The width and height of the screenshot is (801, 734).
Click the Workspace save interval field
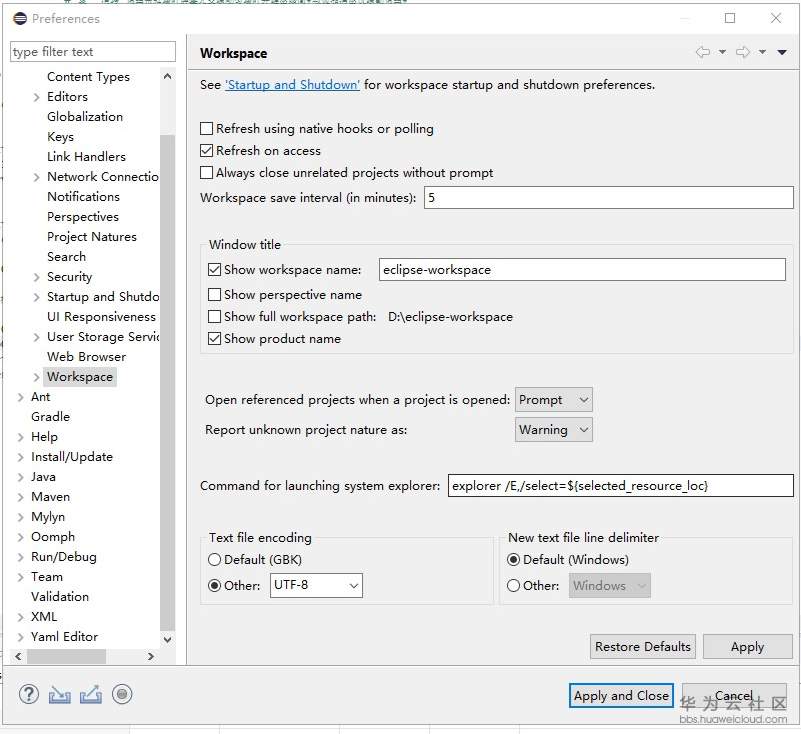coord(608,198)
